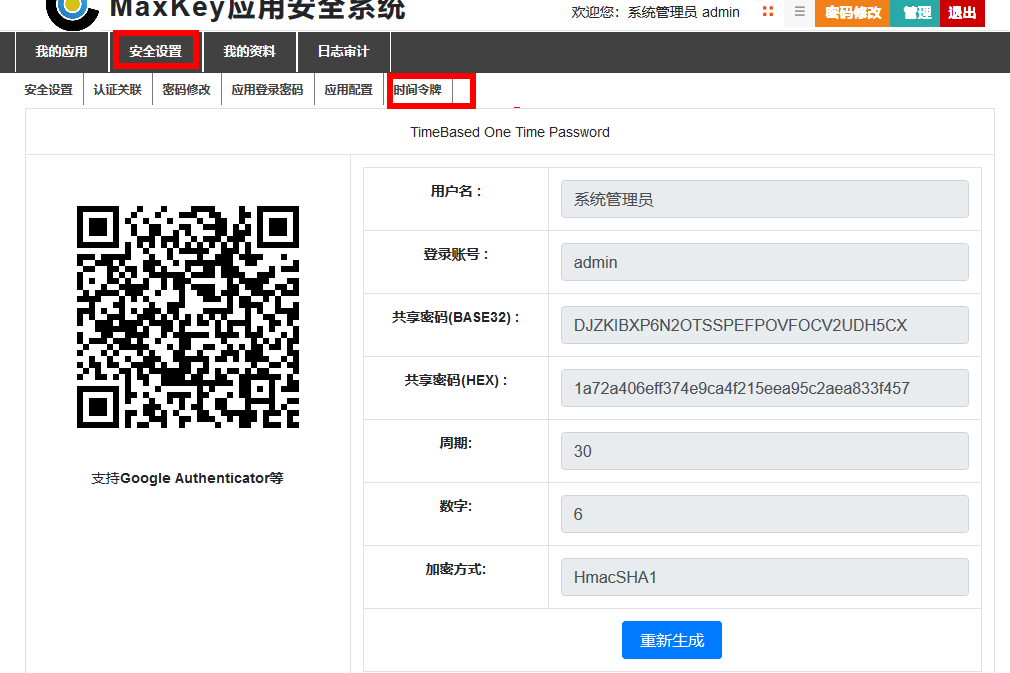1010x673 pixels.
Task: Switch to the orange grid view icon
Action: 768,12
